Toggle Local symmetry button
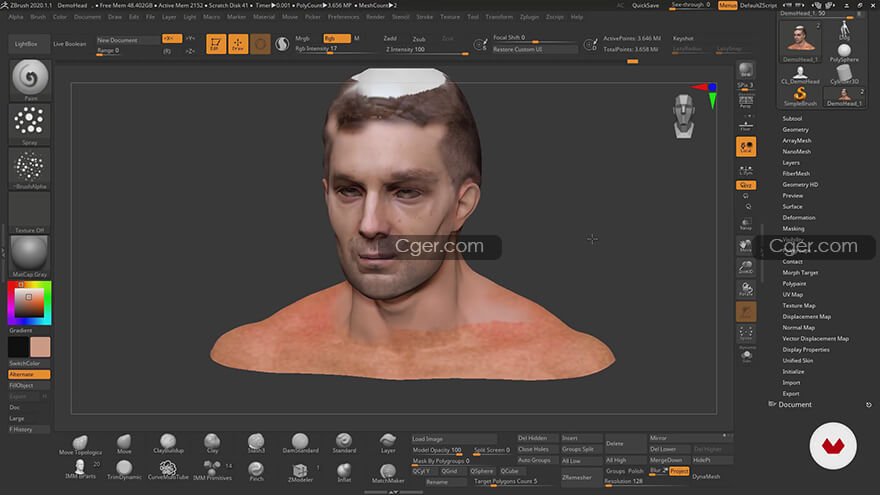Screen dimensions: 880x495 (746, 147)
